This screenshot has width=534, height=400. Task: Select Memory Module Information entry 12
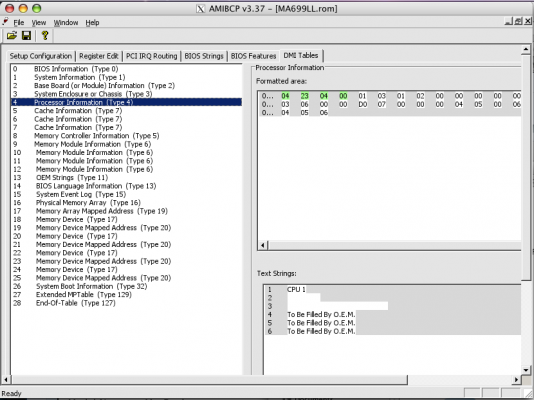pyautogui.click(x=126, y=169)
